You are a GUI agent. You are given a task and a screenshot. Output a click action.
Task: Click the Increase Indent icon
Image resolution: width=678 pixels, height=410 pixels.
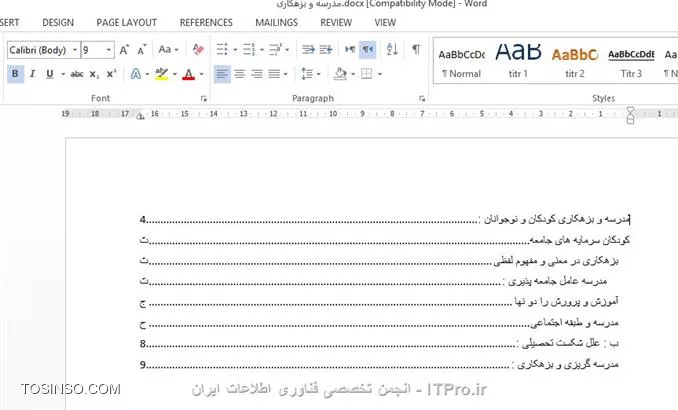[326, 49]
